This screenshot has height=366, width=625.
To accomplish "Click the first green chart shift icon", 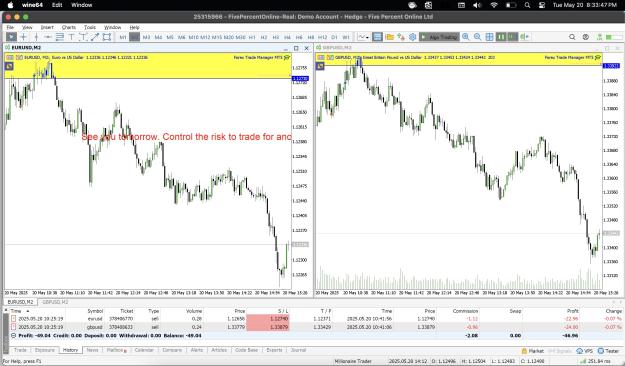I will tap(501, 37).
